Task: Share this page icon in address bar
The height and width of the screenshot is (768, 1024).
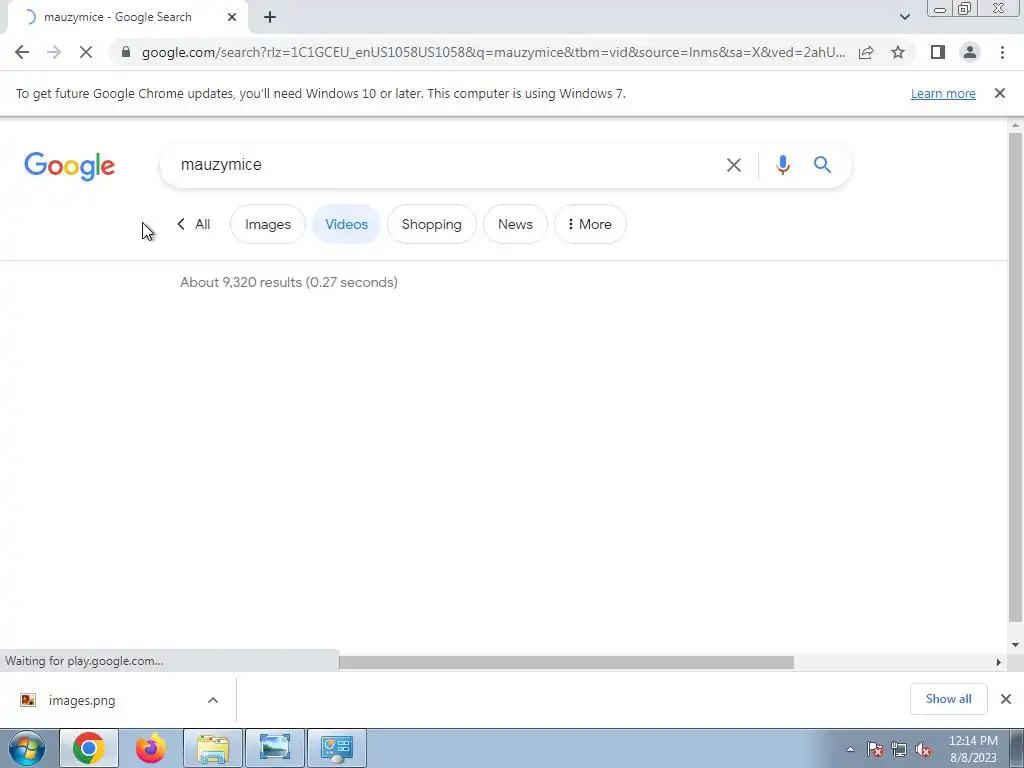Action: [866, 52]
